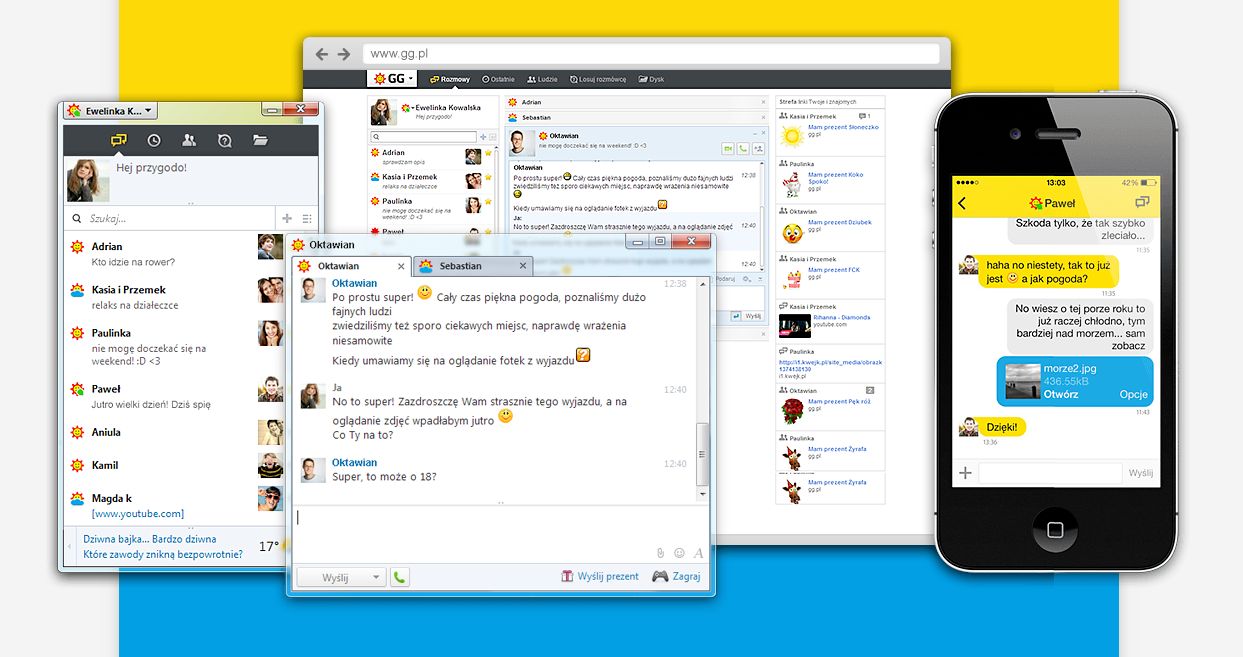Viewport: 1243px width, 657px height.
Task: Start voice call with green phone button
Action: (400, 577)
